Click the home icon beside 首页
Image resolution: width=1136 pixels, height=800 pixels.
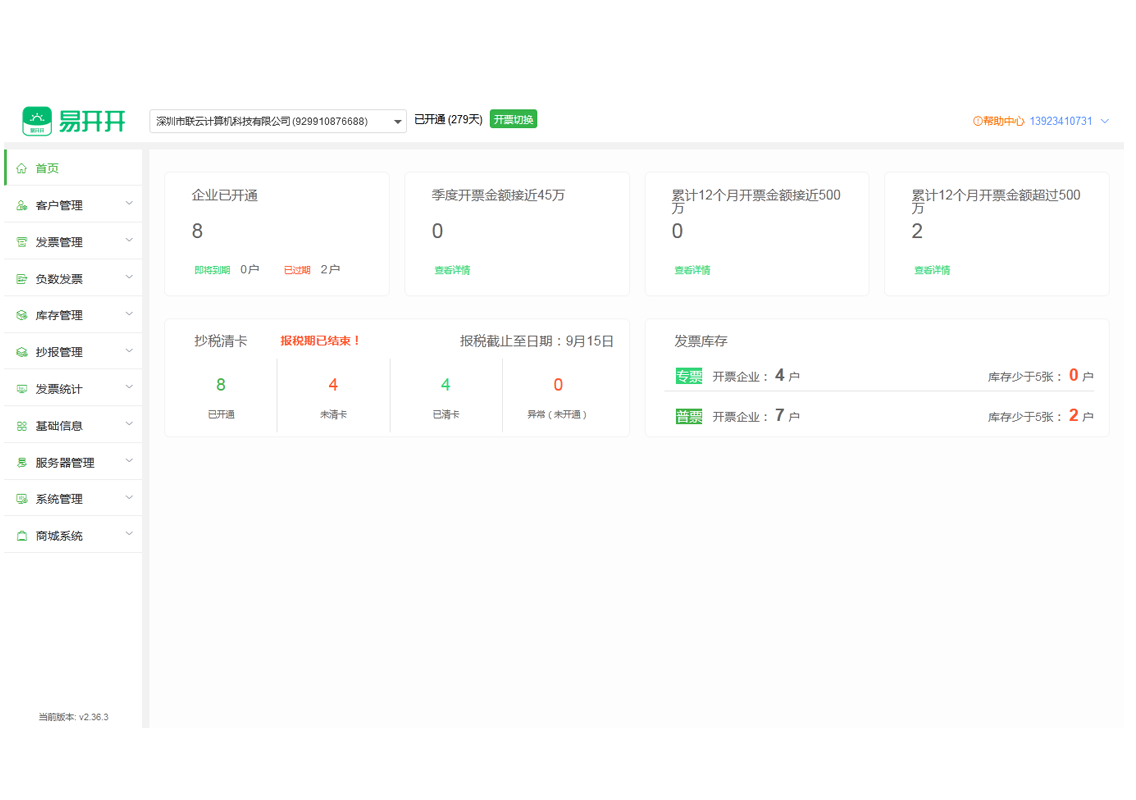point(22,169)
